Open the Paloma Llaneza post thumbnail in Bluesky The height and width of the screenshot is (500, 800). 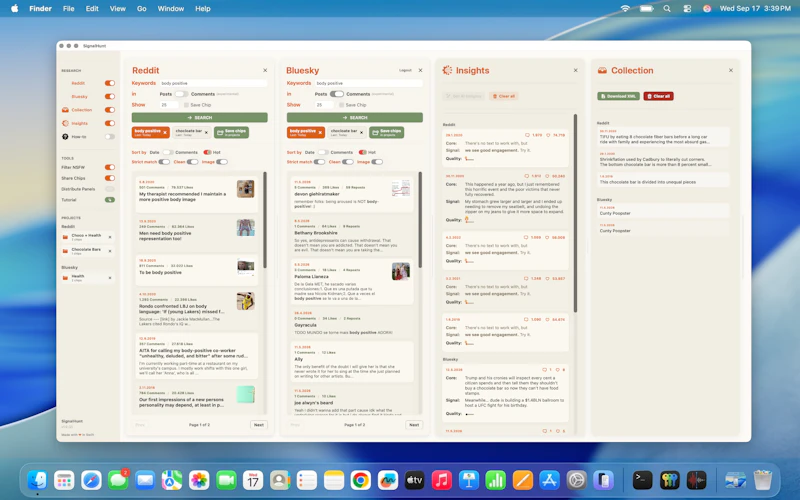(401, 271)
